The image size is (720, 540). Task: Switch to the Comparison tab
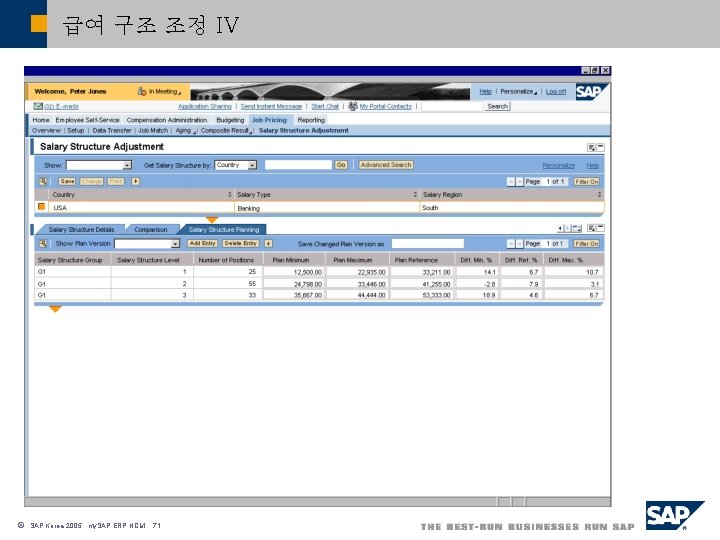point(151,229)
